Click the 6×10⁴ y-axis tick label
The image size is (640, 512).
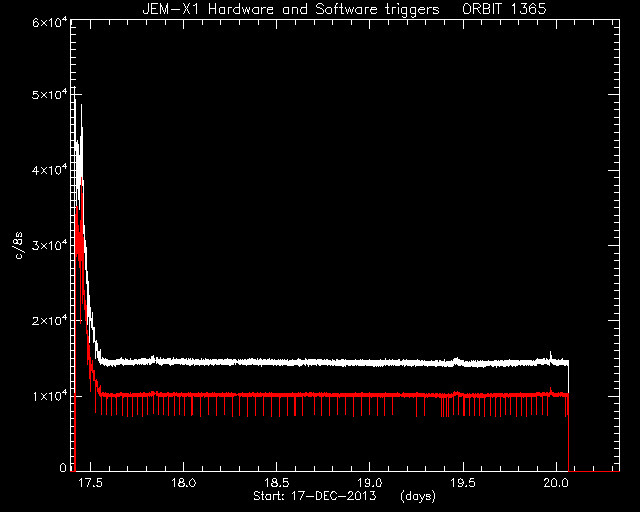[50, 23]
